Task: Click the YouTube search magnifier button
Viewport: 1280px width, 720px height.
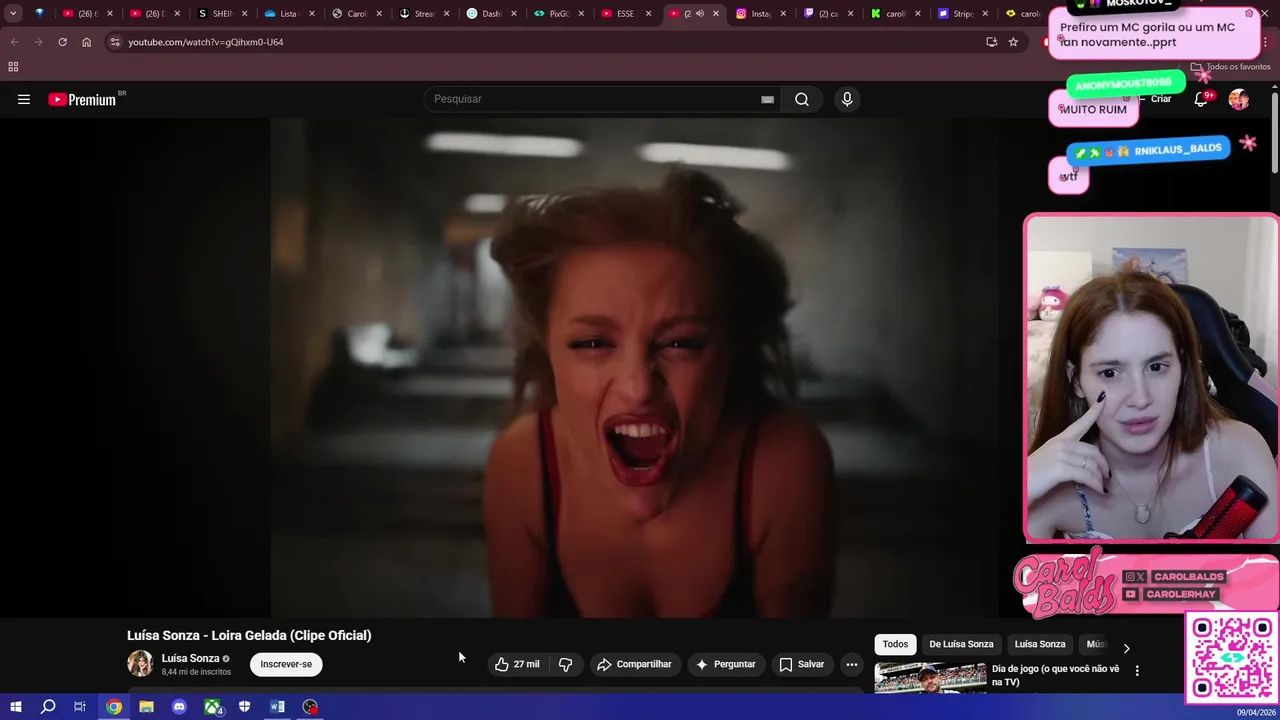Action: point(802,99)
